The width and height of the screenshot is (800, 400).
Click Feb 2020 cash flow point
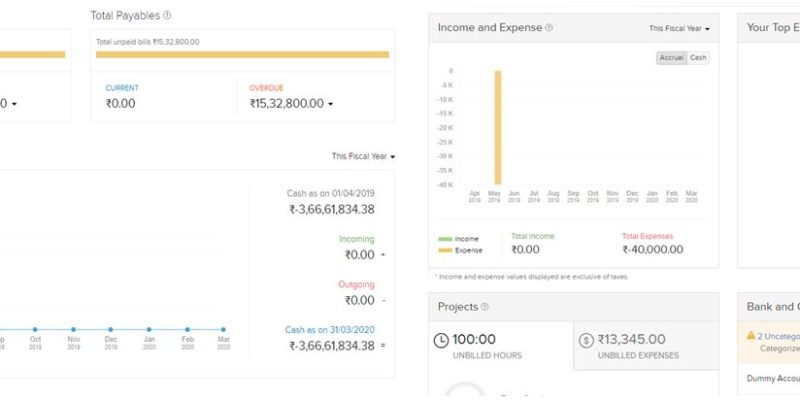[x=187, y=330]
